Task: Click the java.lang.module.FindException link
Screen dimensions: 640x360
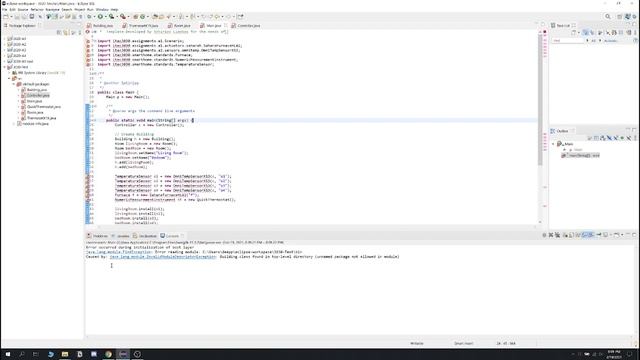Action: click(118, 252)
